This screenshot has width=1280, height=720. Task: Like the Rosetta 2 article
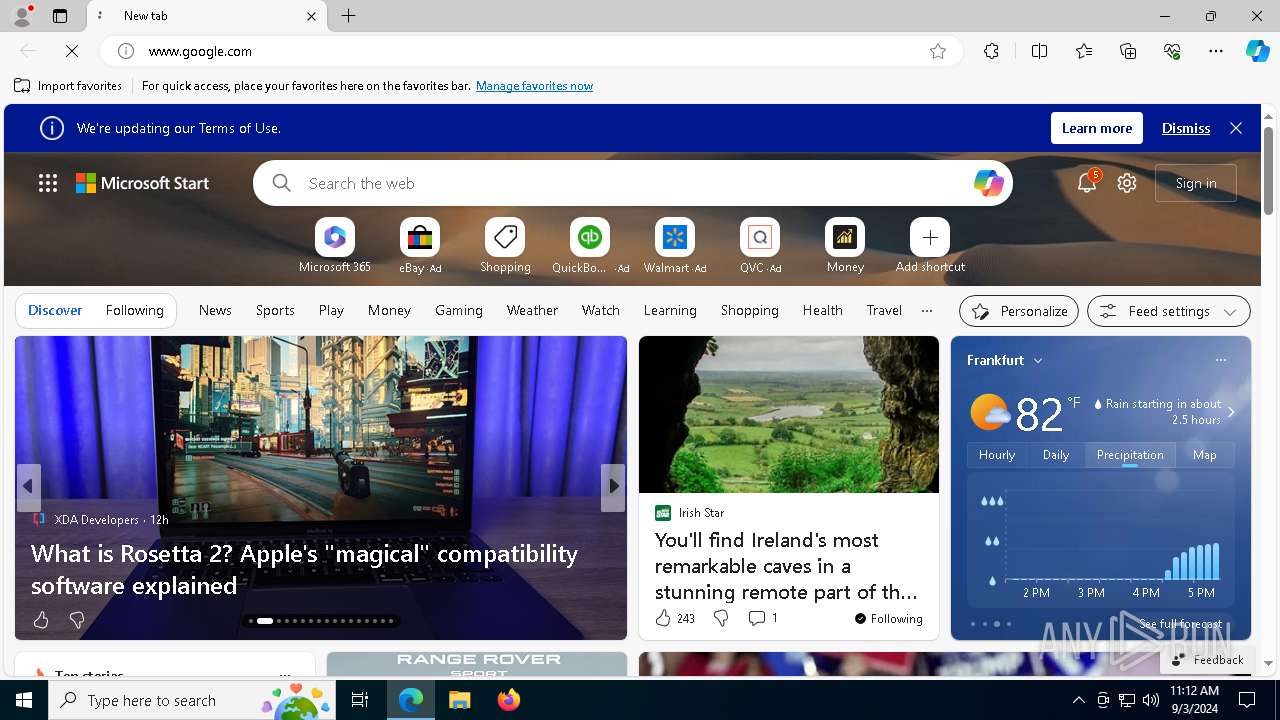point(41,620)
